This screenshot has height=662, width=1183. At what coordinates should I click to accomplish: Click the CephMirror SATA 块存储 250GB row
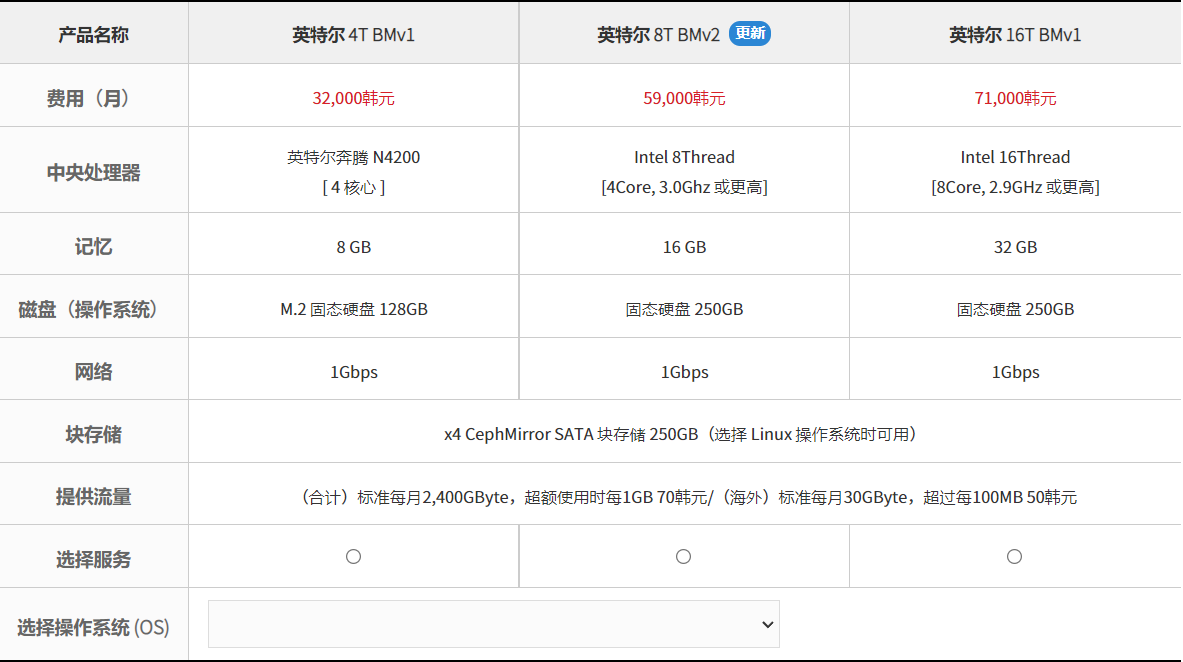click(684, 434)
